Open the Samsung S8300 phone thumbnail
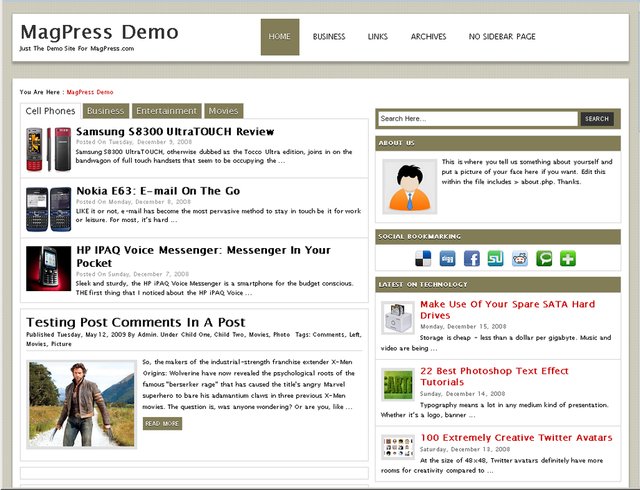 point(48,149)
